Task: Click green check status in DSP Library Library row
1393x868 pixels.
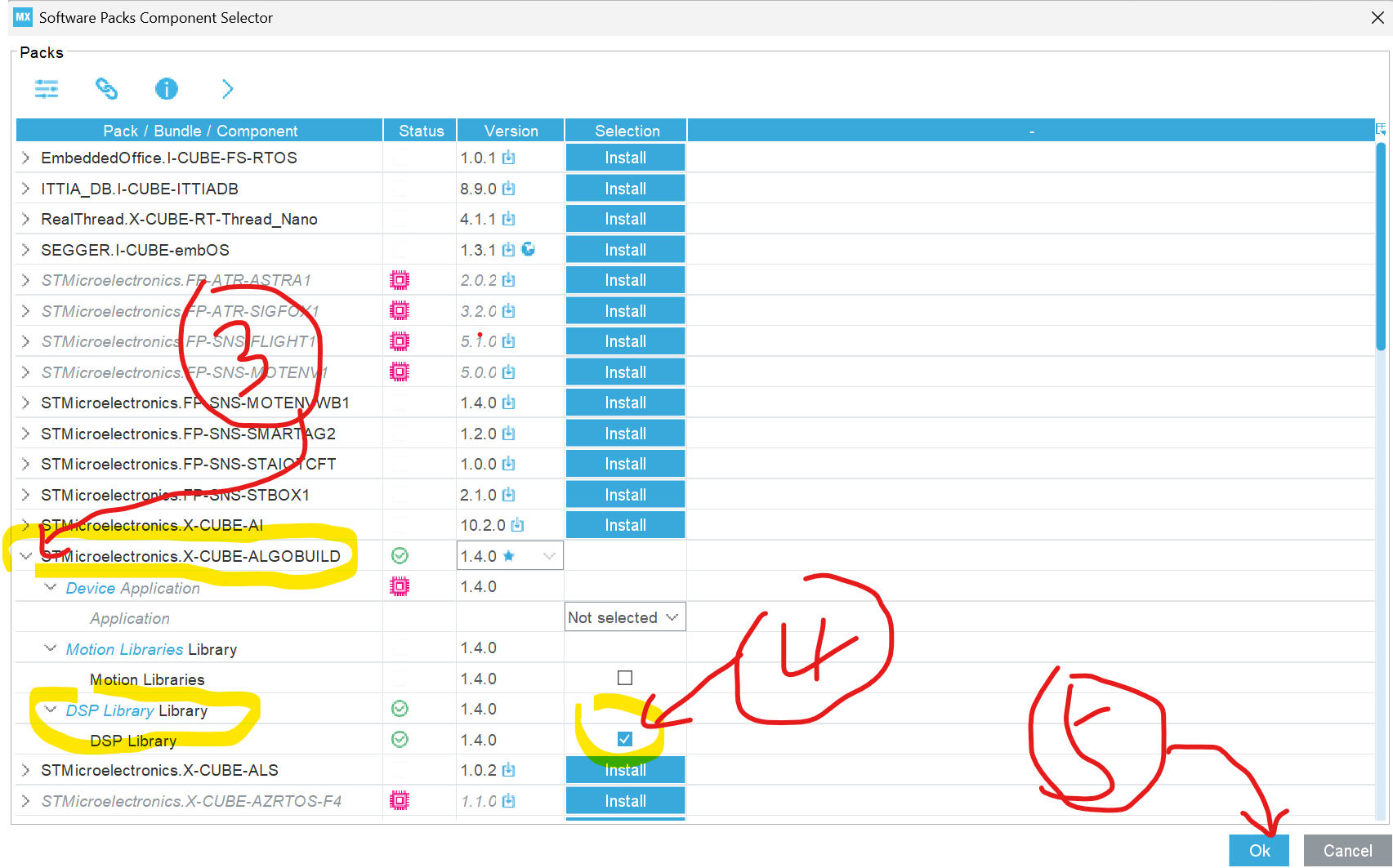Action: coord(400,709)
